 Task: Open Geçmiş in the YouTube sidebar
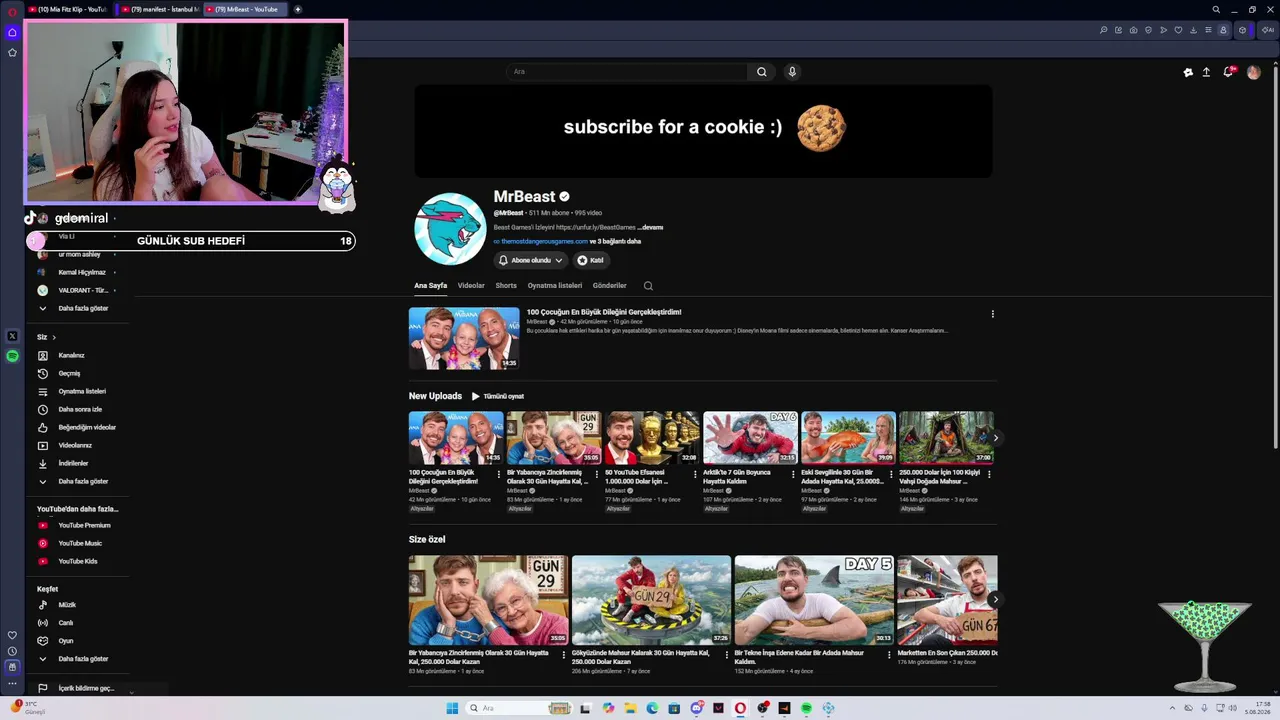click(69, 373)
